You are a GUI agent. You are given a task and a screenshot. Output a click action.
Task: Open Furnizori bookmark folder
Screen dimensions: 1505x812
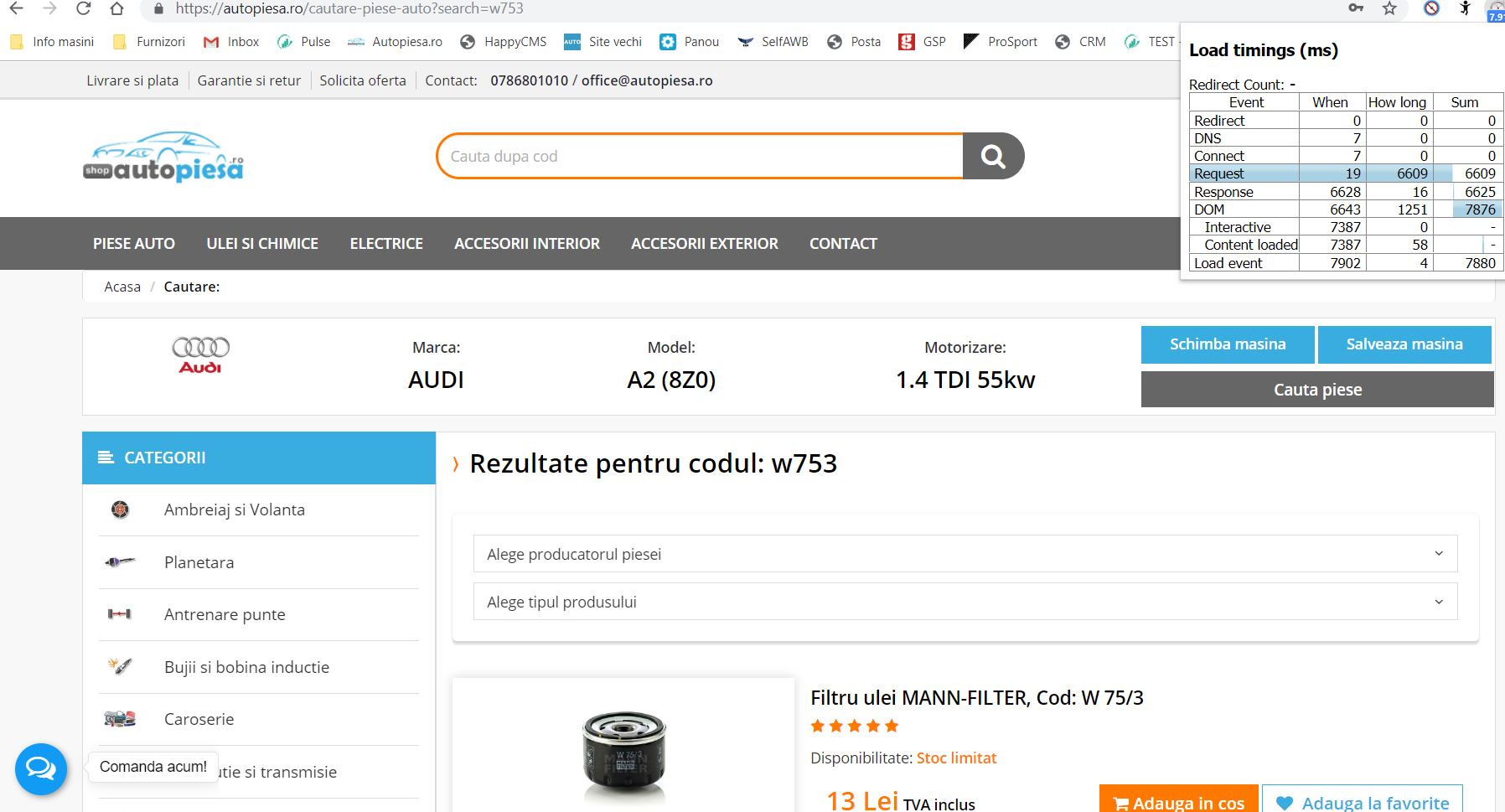[x=149, y=42]
